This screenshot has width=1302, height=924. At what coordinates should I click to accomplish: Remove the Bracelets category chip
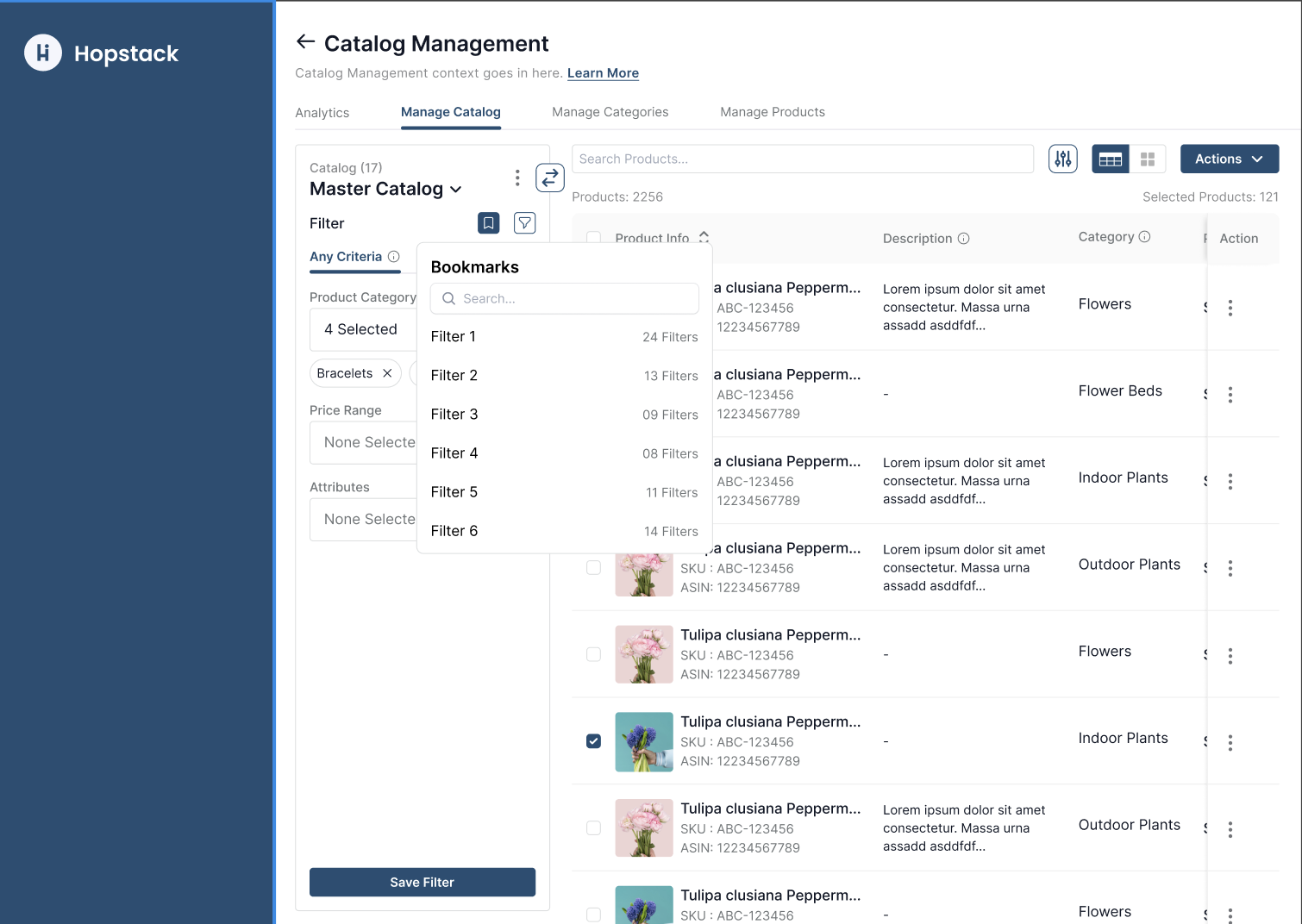tap(387, 373)
